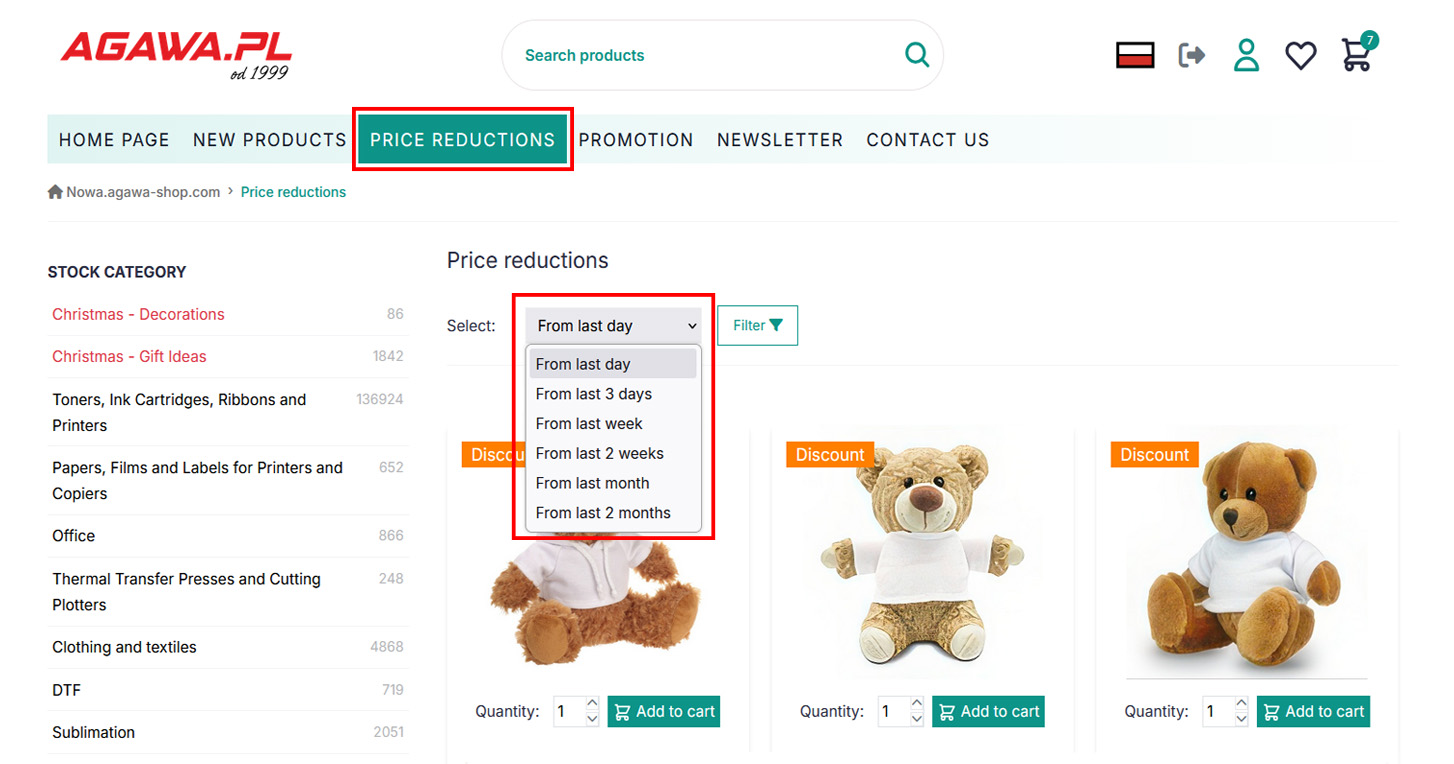This screenshot has width=1454, height=764.
Task: Click the Search products field
Action: pyautogui.click(x=700, y=56)
